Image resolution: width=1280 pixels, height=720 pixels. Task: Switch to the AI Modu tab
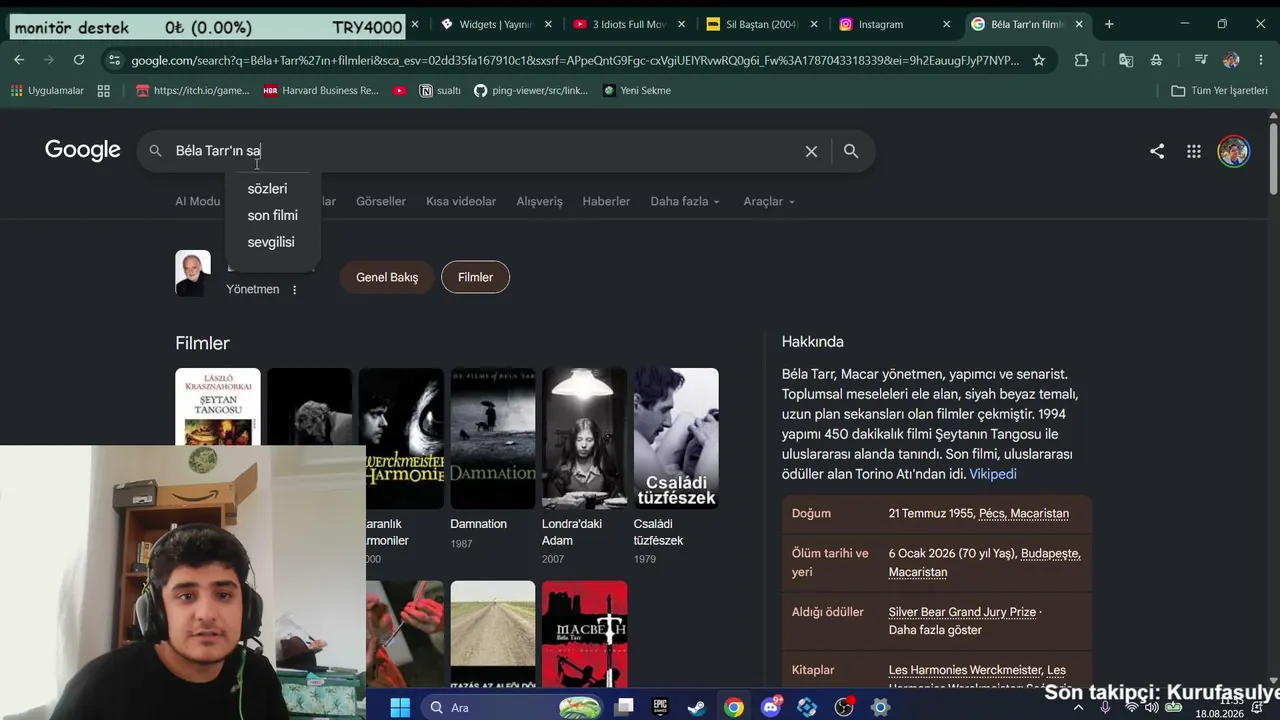point(198,201)
